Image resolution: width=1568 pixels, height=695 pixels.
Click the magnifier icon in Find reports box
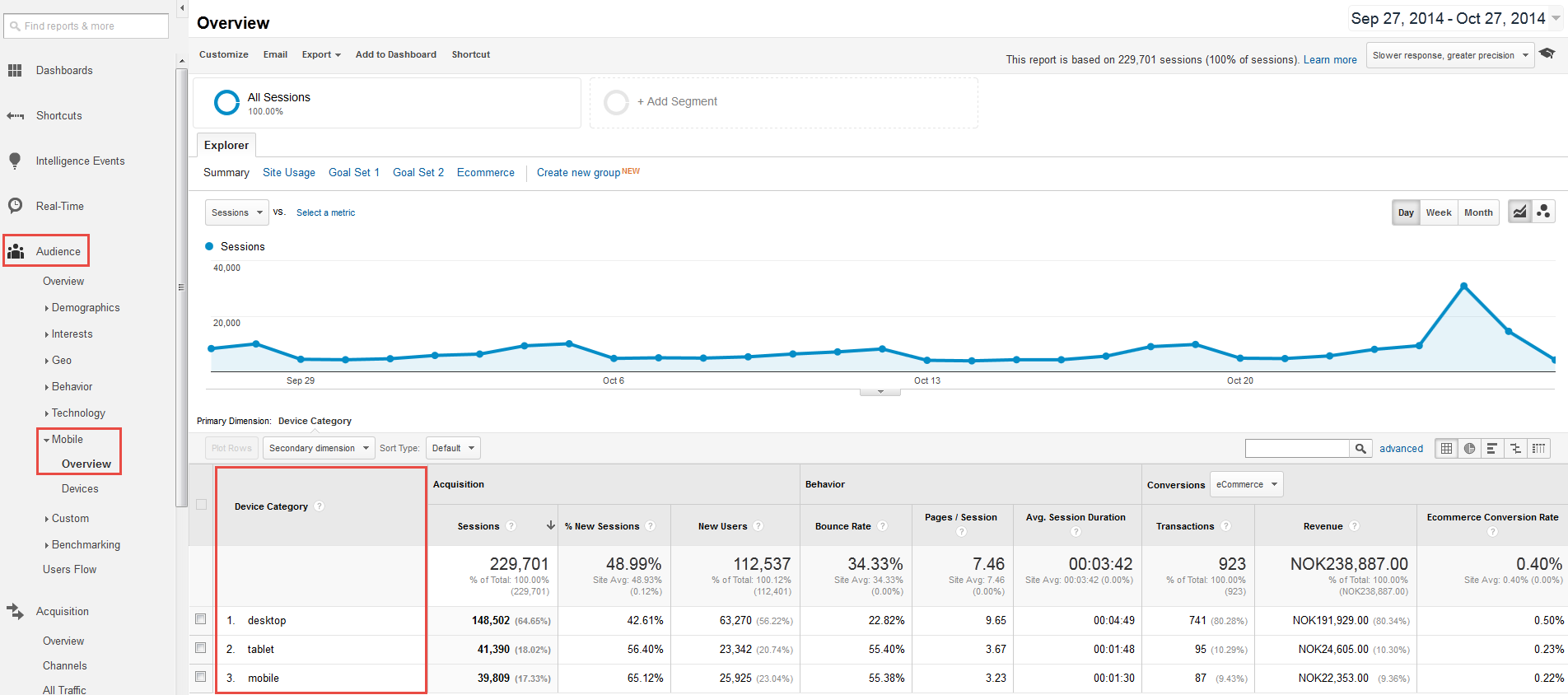click(15, 26)
